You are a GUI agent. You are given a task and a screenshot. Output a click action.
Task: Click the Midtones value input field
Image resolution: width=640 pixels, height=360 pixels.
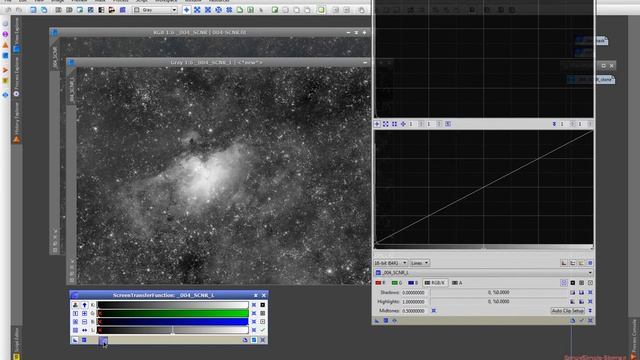point(415,311)
